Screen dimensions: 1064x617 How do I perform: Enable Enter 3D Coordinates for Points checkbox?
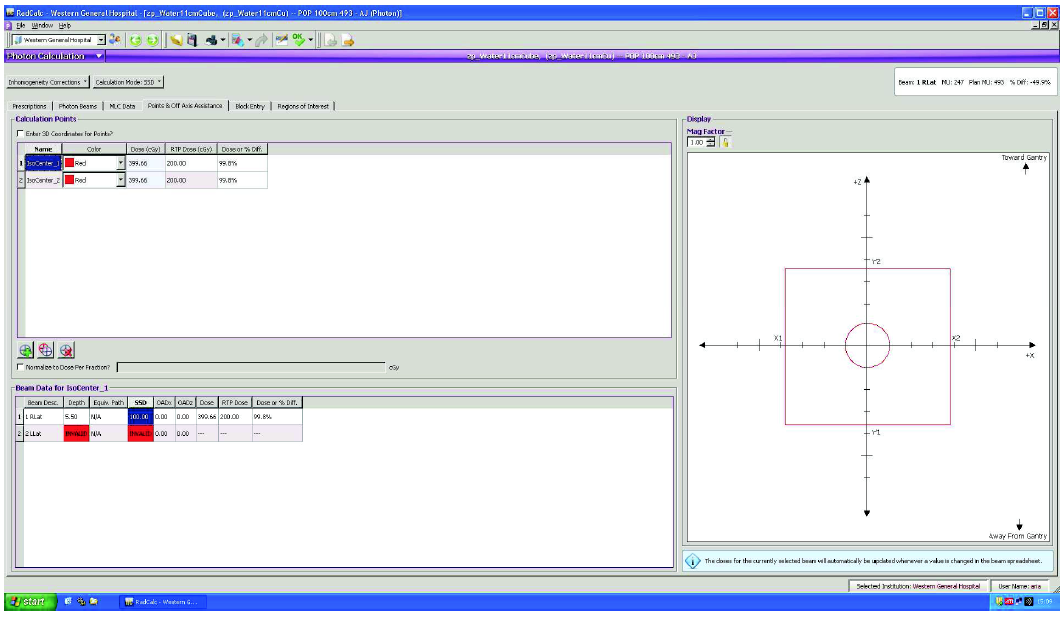[20, 134]
